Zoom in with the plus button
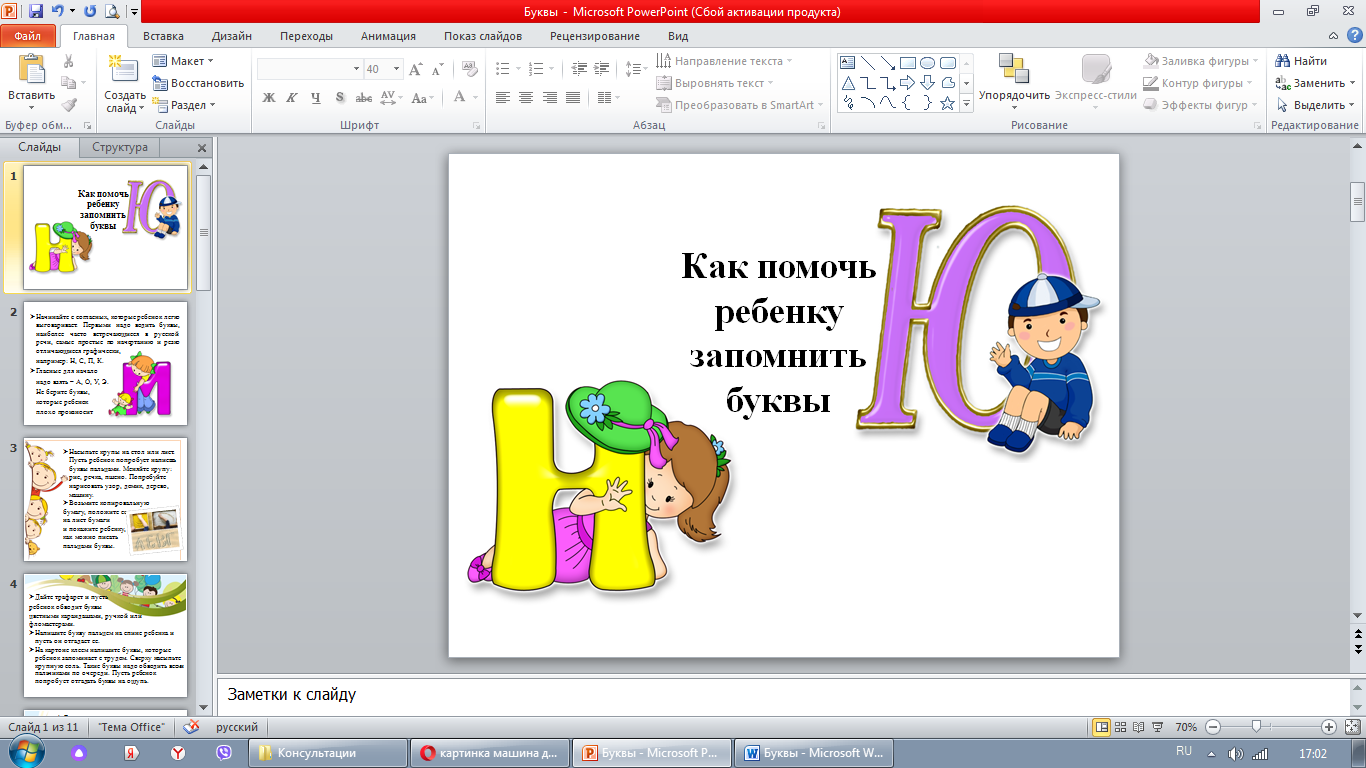Image resolution: width=1366 pixels, height=768 pixels. [1328, 727]
